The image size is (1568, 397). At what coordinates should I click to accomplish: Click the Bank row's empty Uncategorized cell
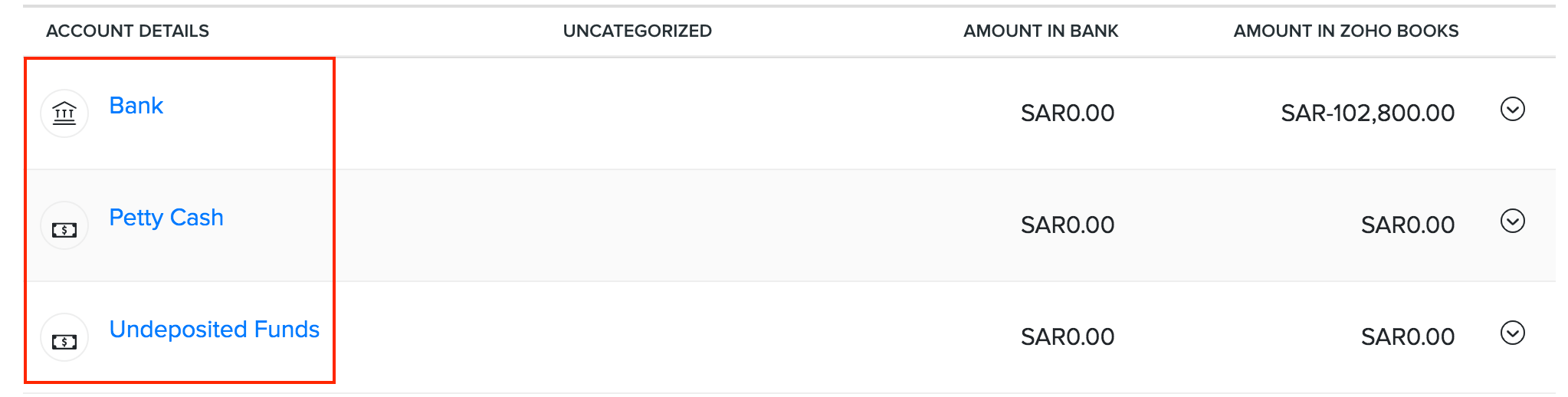(637, 113)
